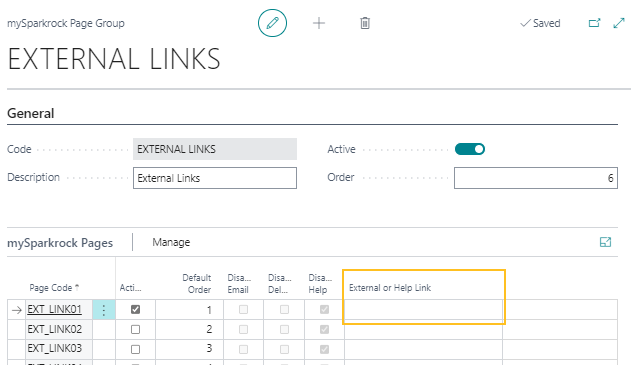Toggle Disable Help for EXT_LINK01
Image resolution: width=639 pixels, height=365 pixels.
click(x=324, y=310)
